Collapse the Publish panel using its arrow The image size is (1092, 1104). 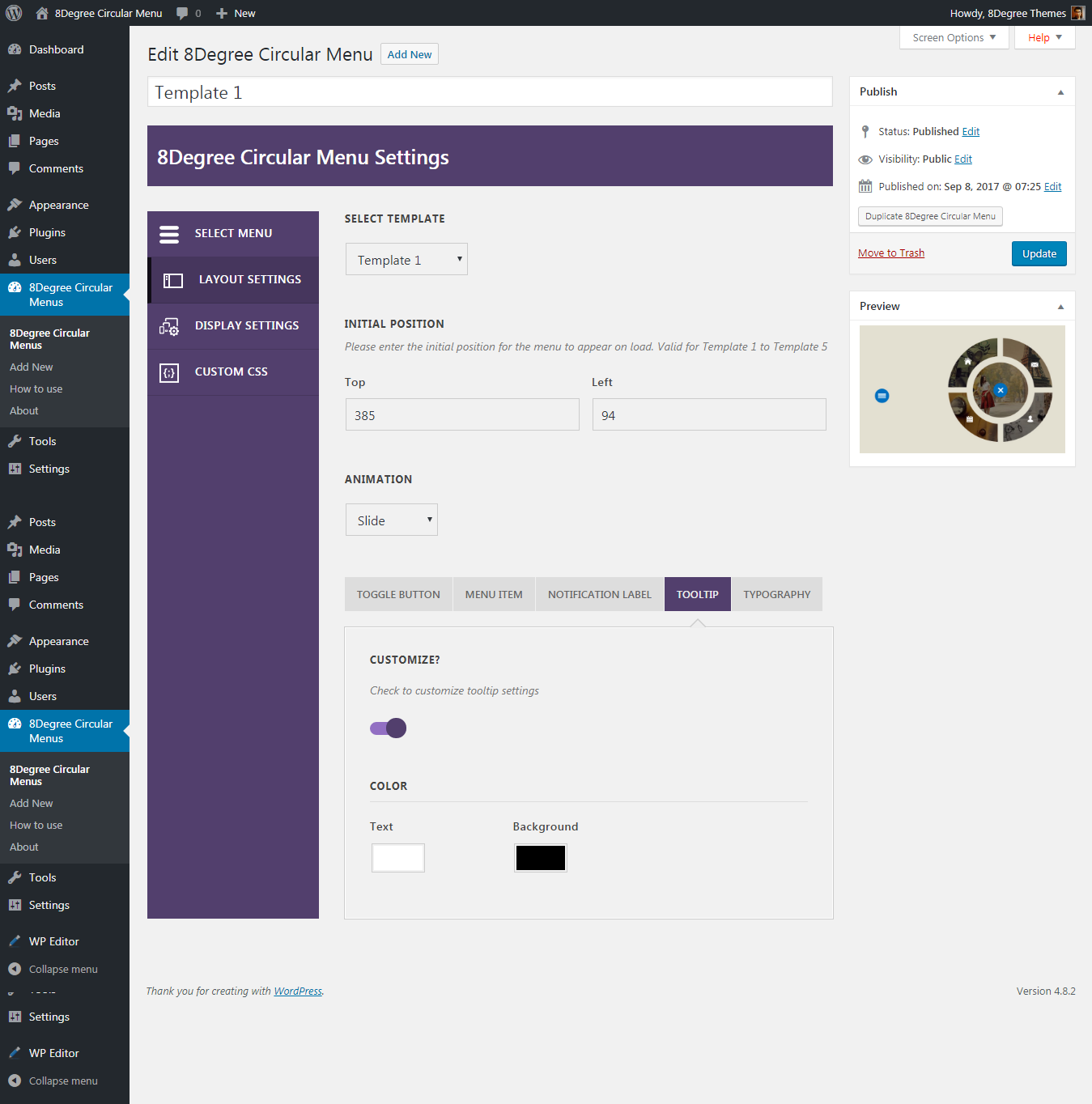[1060, 92]
